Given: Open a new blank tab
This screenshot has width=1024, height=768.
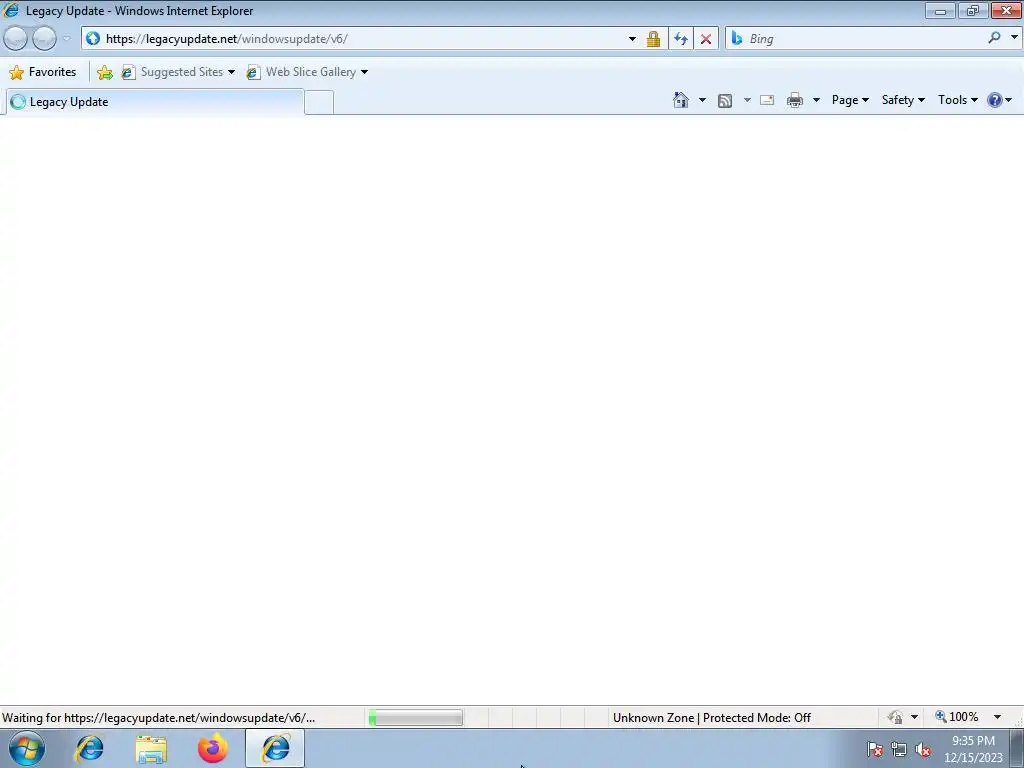Looking at the screenshot, I should 319,103.
